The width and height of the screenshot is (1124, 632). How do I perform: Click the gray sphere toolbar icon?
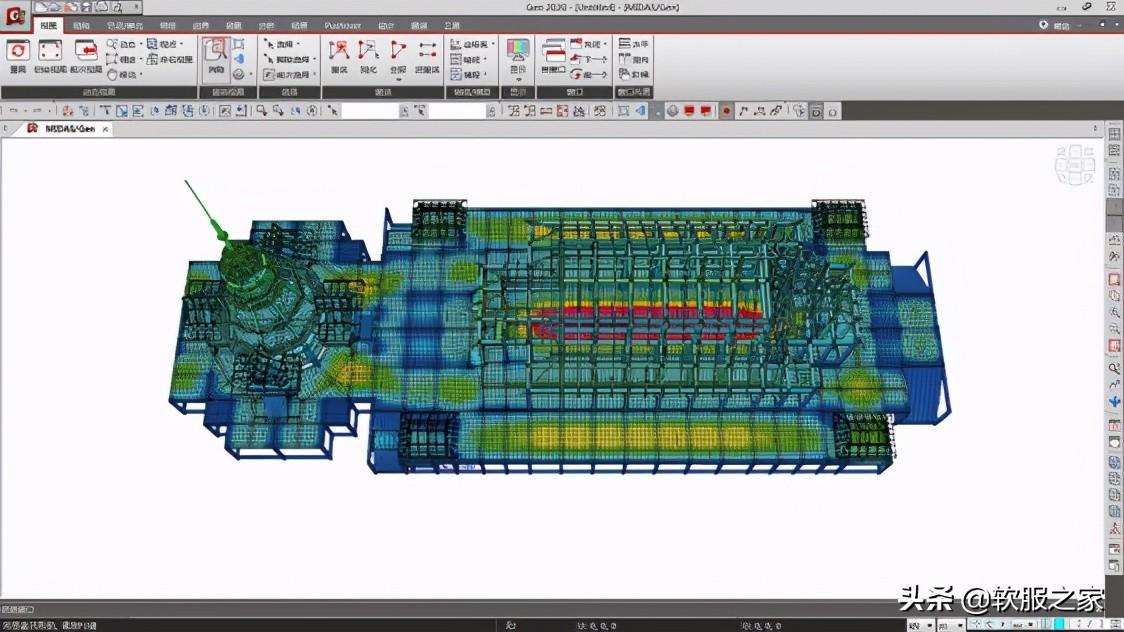[672, 111]
